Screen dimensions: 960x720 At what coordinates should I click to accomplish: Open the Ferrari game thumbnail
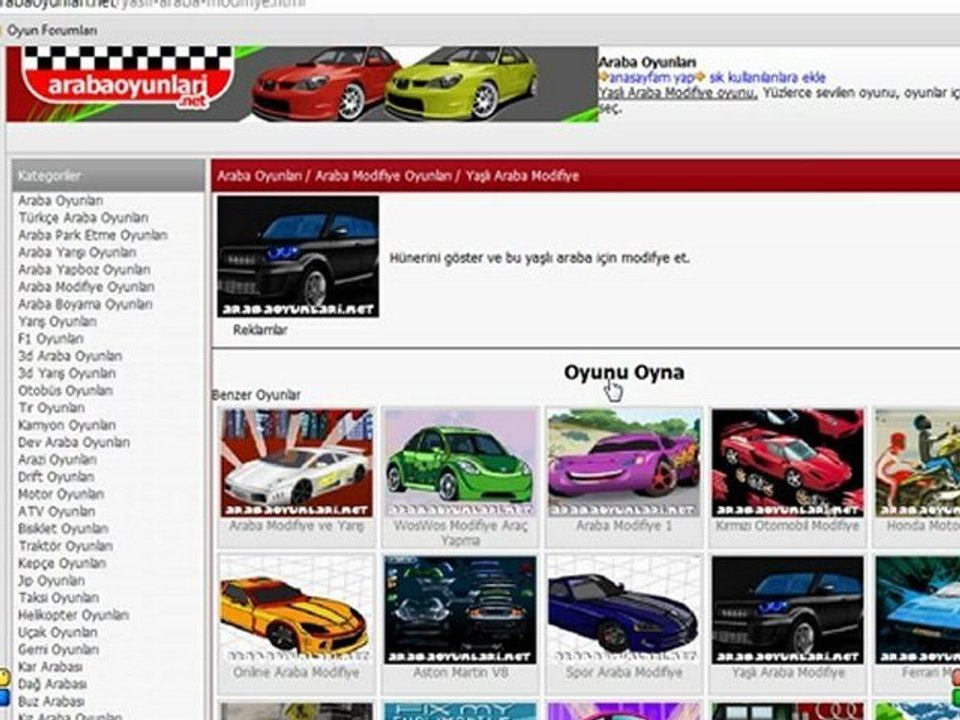[917, 610]
